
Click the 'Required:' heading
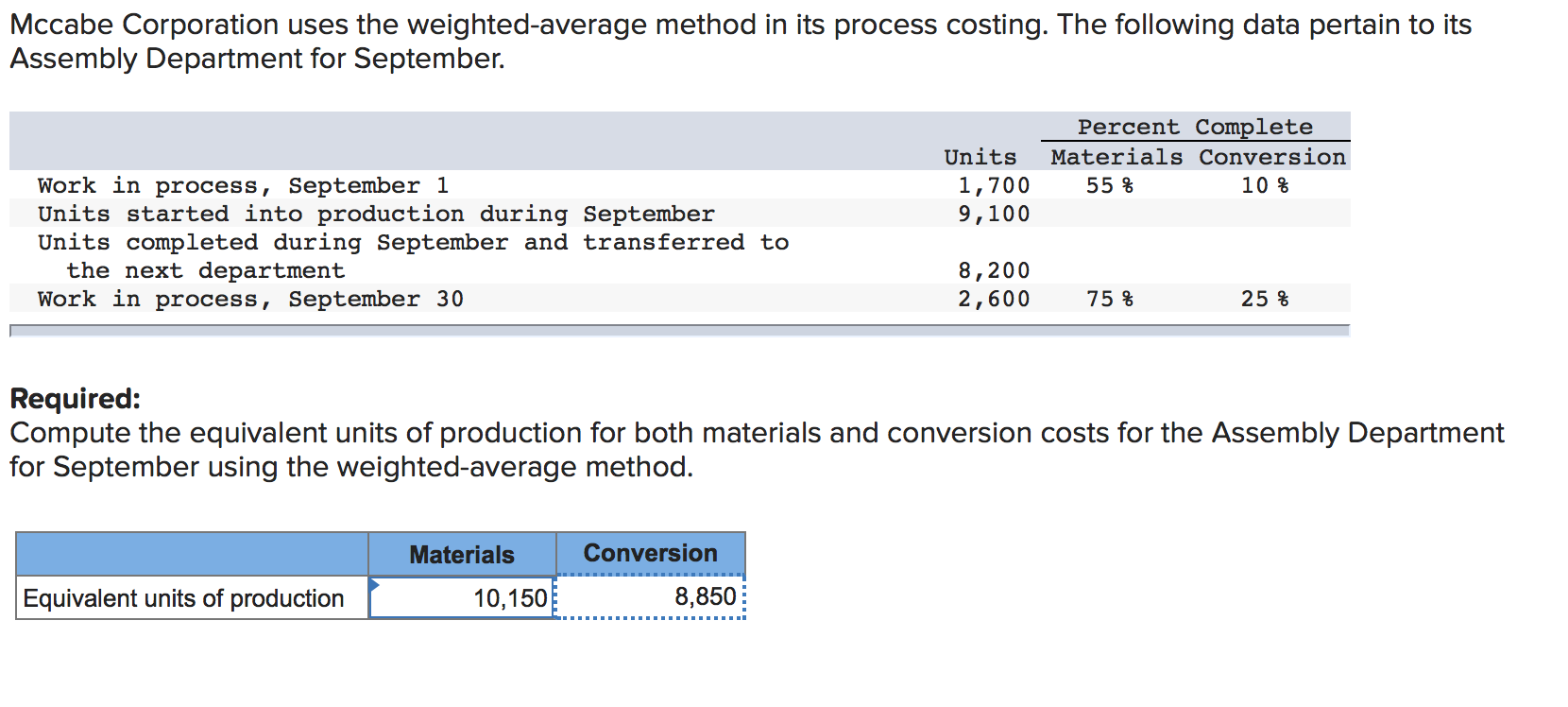click(75, 399)
